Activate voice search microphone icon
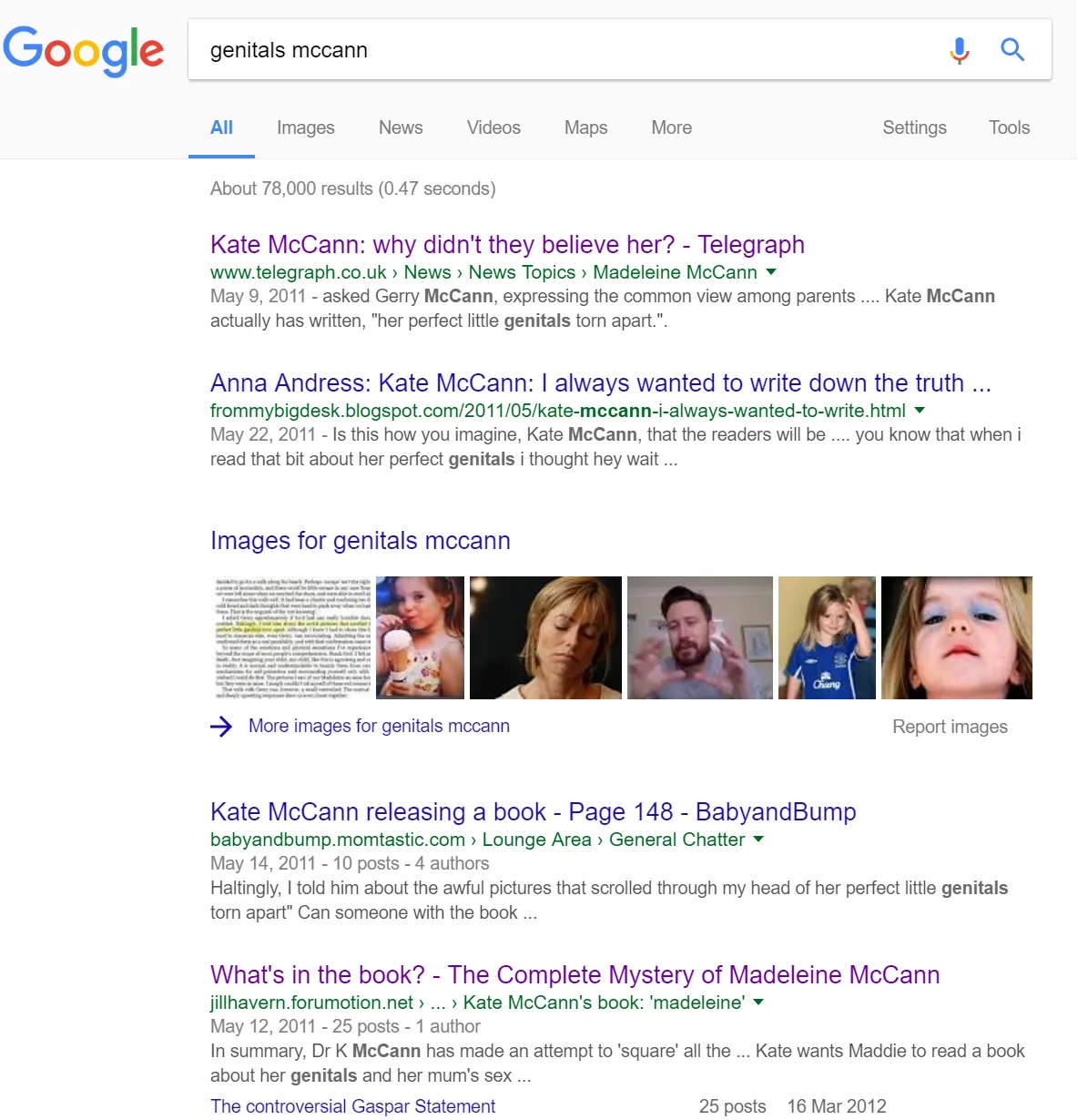The width and height of the screenshot is (1078, 1120). [960, 50]
